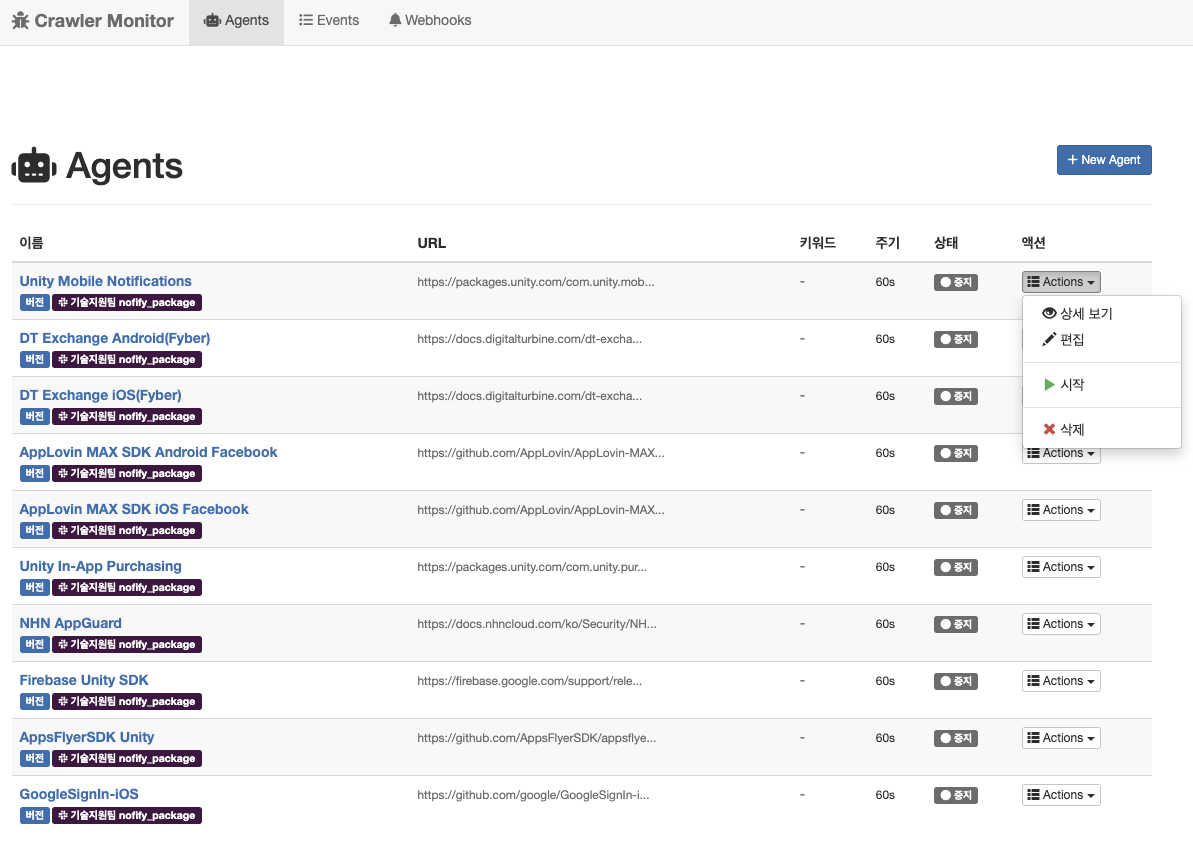Click the 상태 column header
This screenshot has width=1193, height=861.
coord(946,243)
